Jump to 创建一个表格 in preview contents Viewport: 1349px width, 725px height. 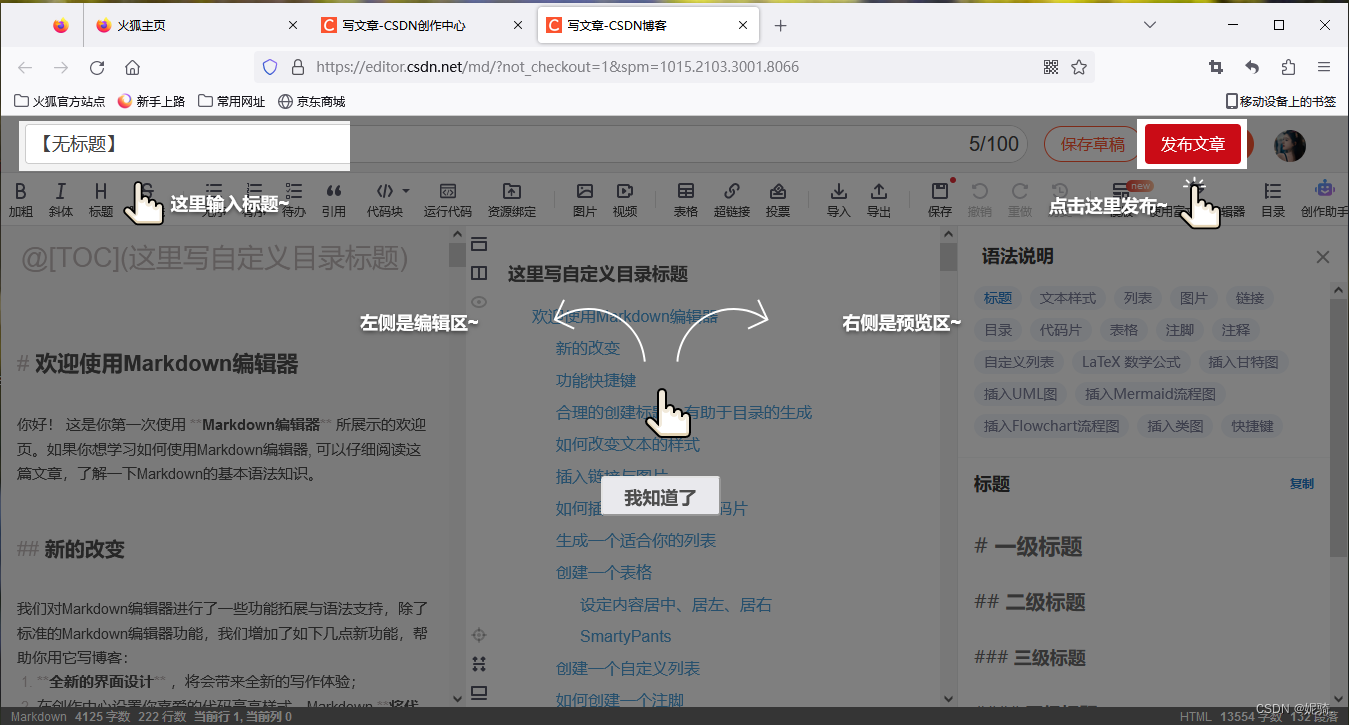point(604,572)
